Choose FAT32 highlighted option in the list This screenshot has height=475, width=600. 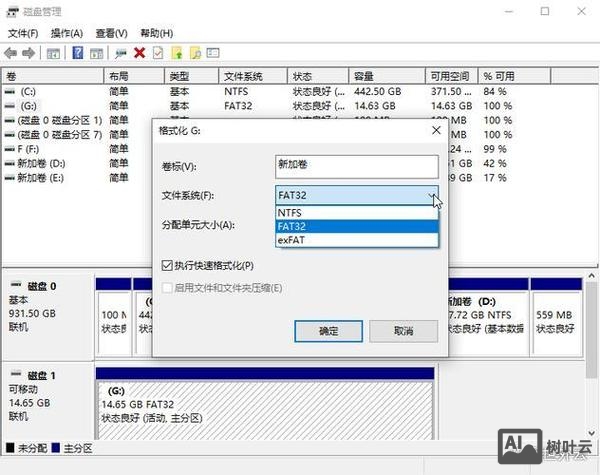357,226
